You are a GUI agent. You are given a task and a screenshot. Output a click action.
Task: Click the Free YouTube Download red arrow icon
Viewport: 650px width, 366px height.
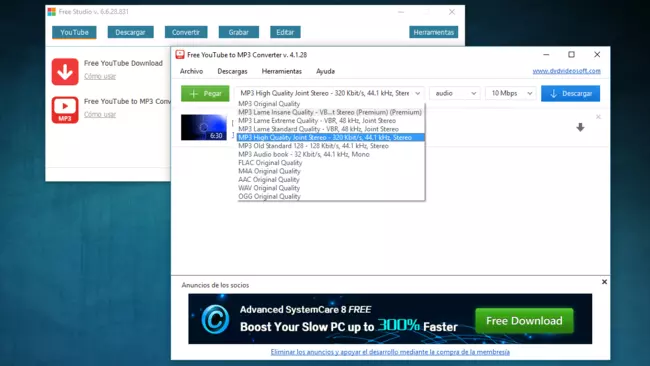coord(65,72)
